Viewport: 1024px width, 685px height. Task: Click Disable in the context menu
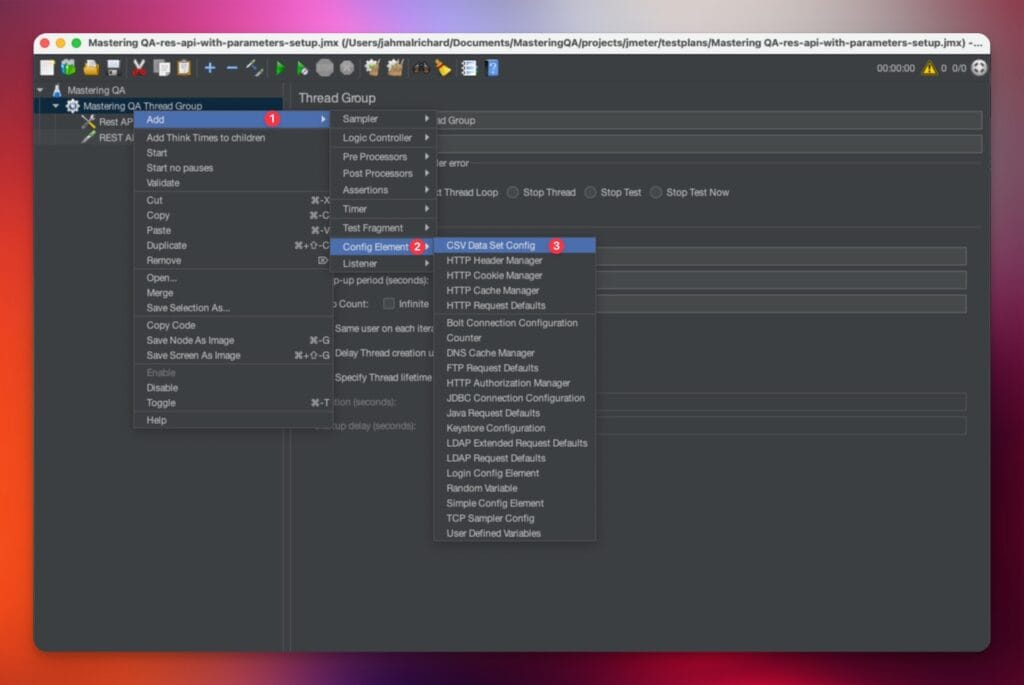pyautogui.click(x=232, y=388)
